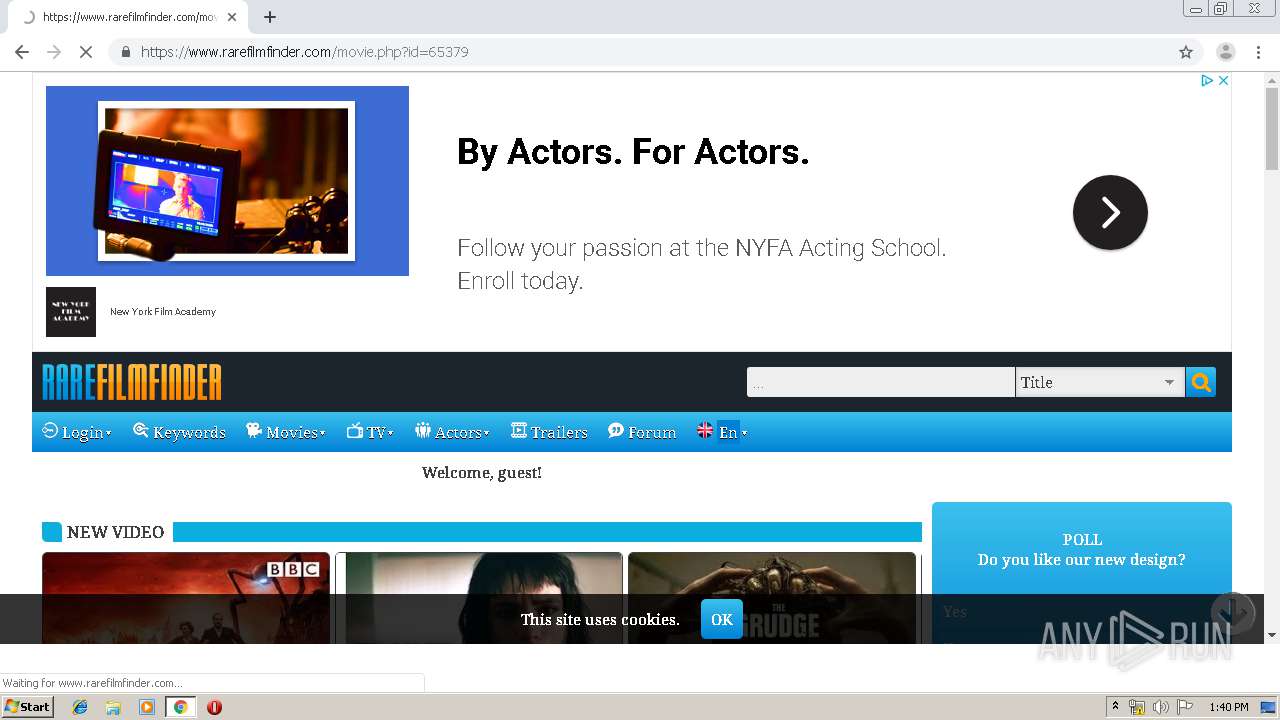Open Chrome's three-dot menu

coord(1258,52)
